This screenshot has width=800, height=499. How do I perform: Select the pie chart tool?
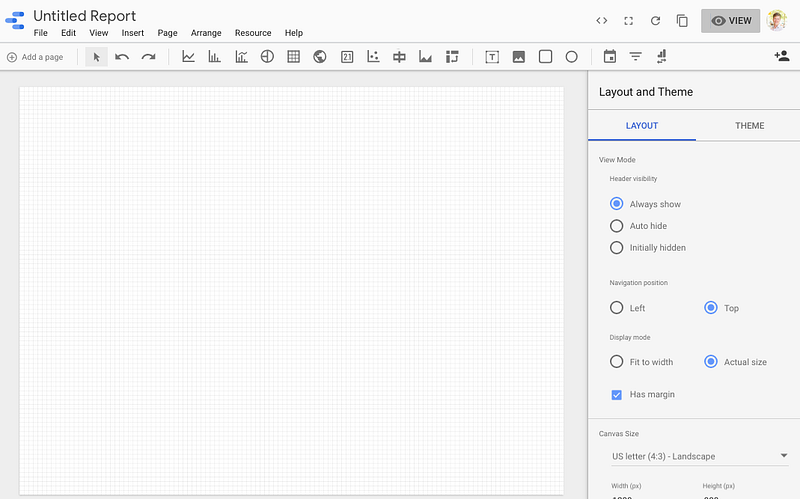[x=267, y=57]
